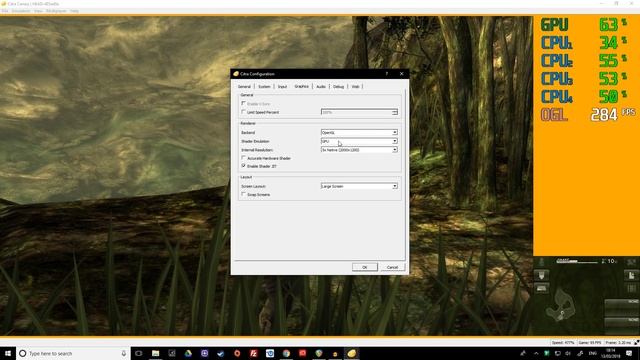Open the Emulation menu
Viewport: 640px width, 360px height.
click(x=21, y=11)
